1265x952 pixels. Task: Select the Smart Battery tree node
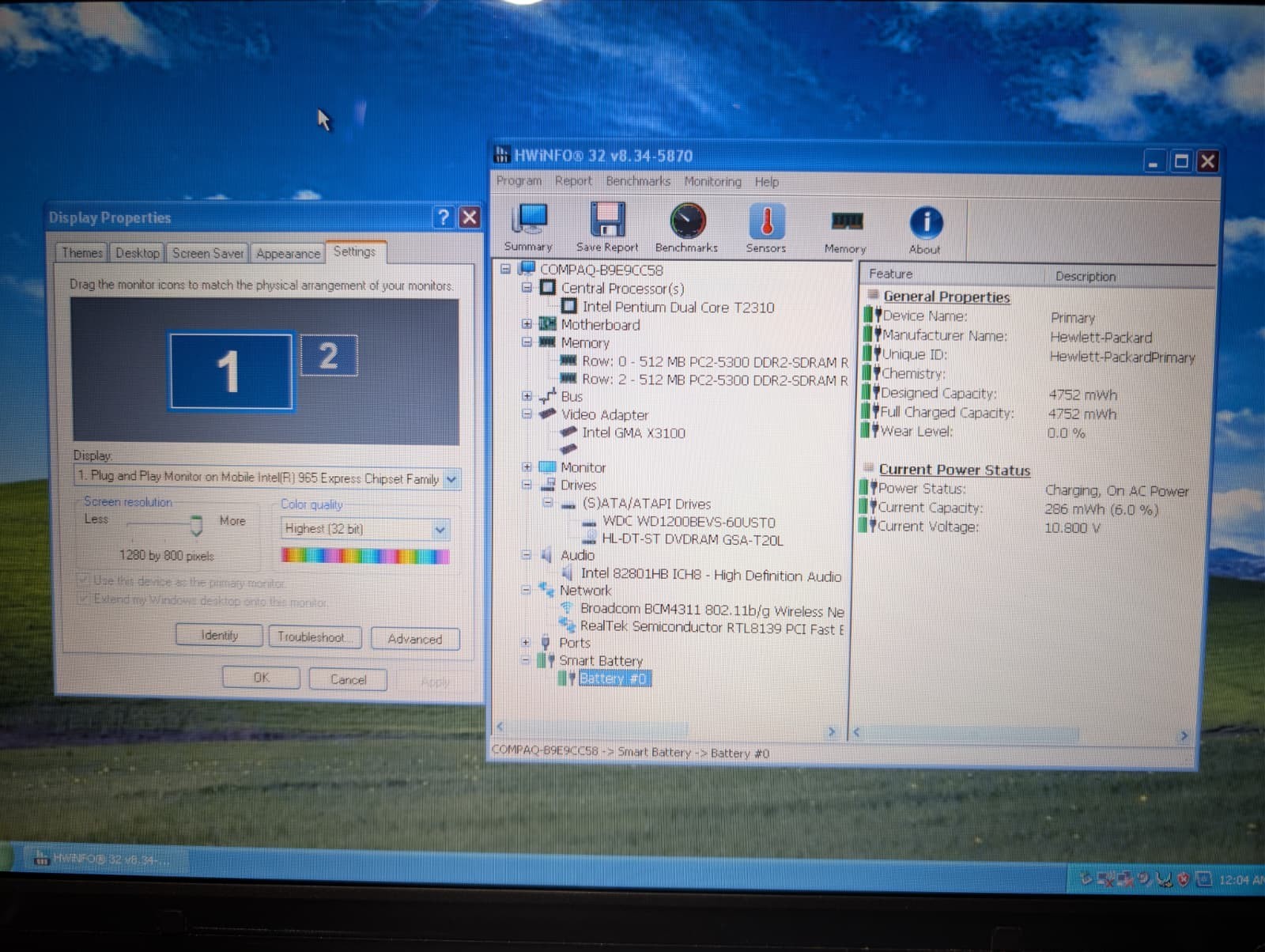601,661
